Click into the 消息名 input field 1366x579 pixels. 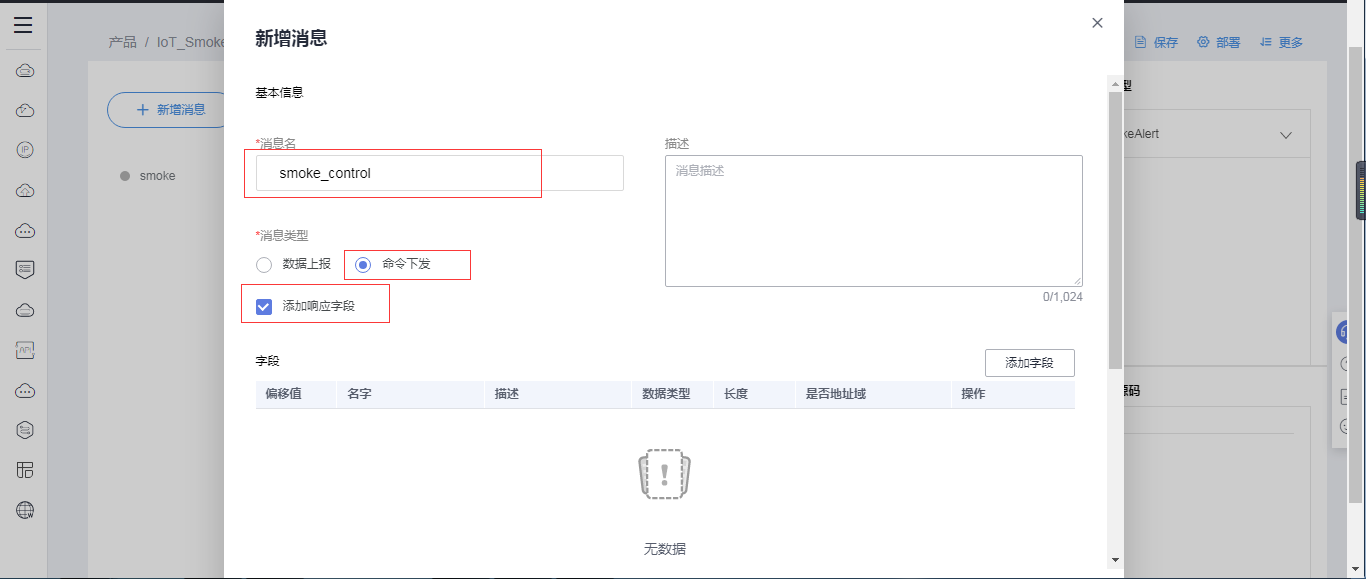(440, 173)
